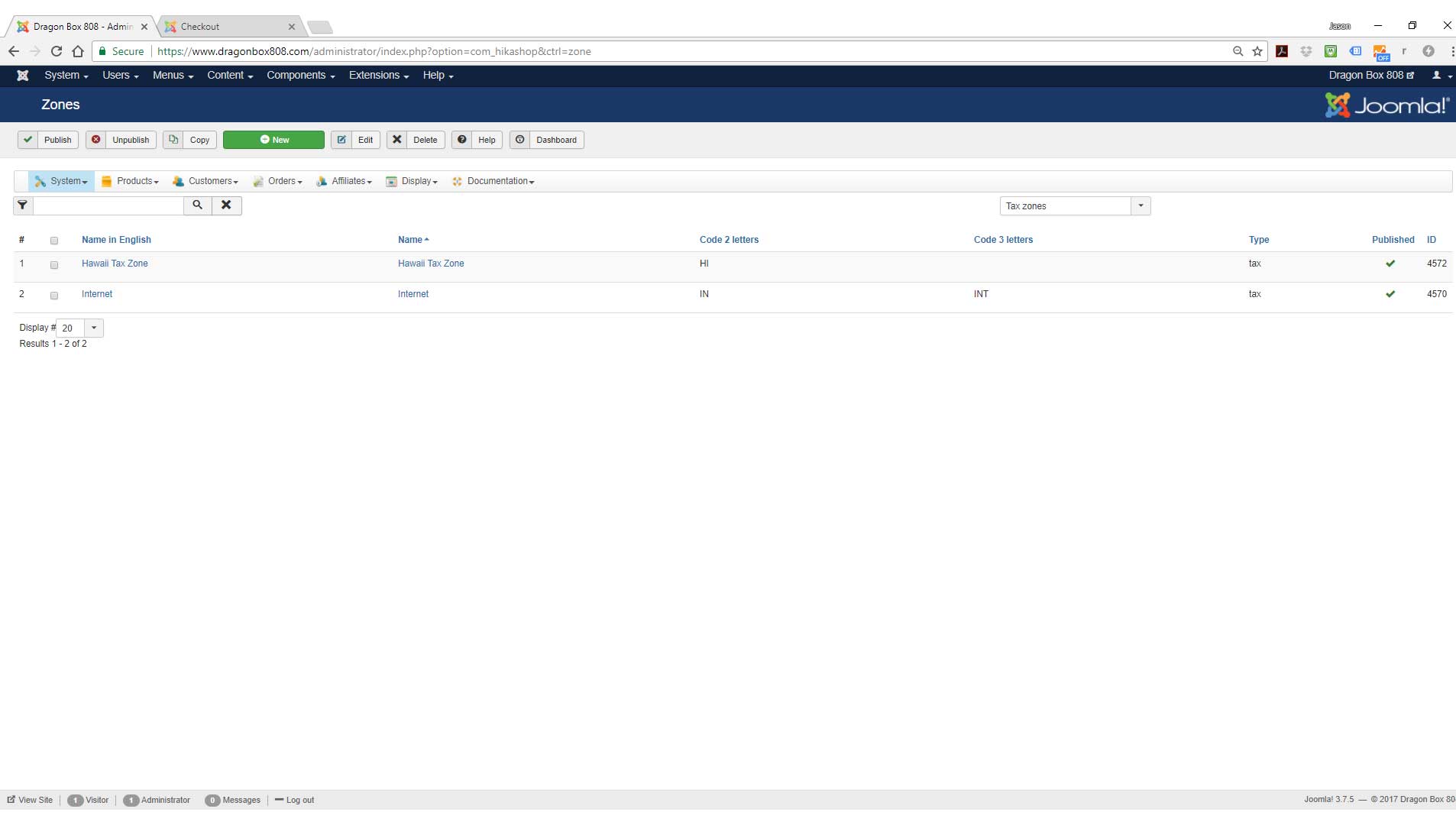Check the Internet row checkbox
The height and width of the screenshot is (825, 1456).
54,296
